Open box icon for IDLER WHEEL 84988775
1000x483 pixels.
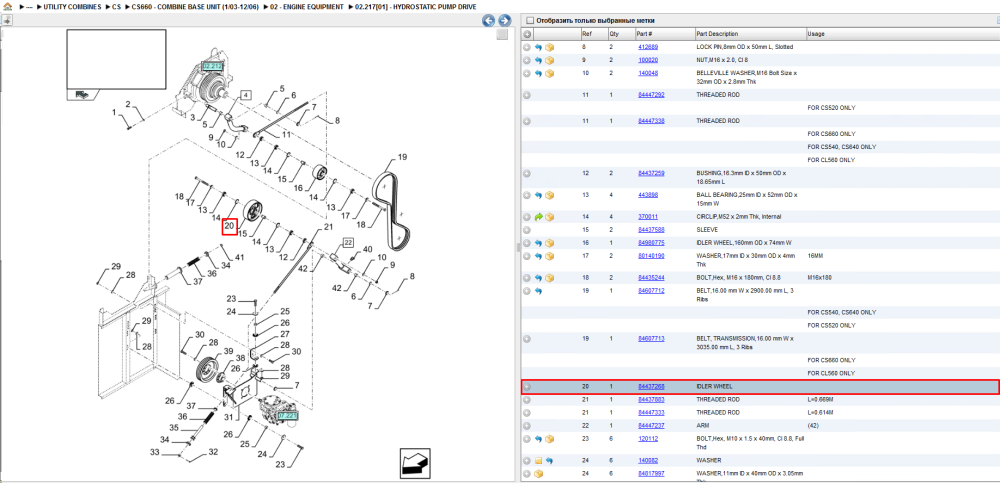click(x=549, y=243)
